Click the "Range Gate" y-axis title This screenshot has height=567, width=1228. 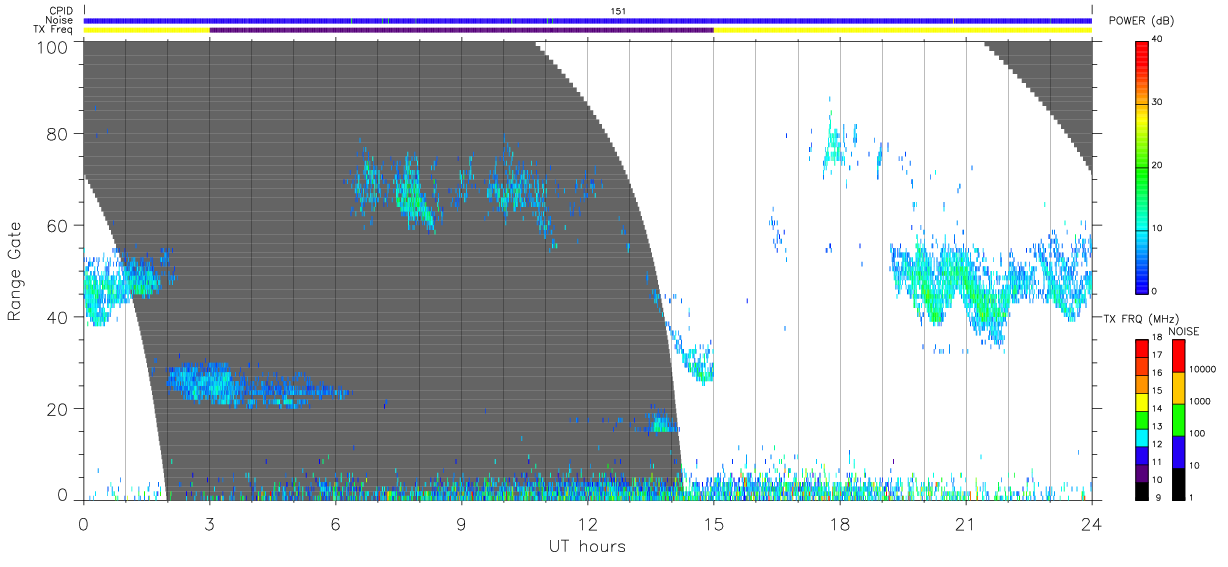coord(15,272)
